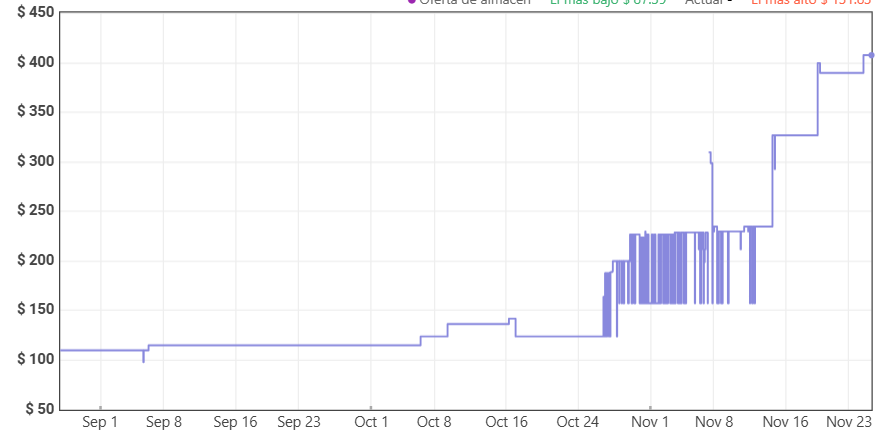
Task: Click the $ 50 y-axis label
Action: coord(38,408)
